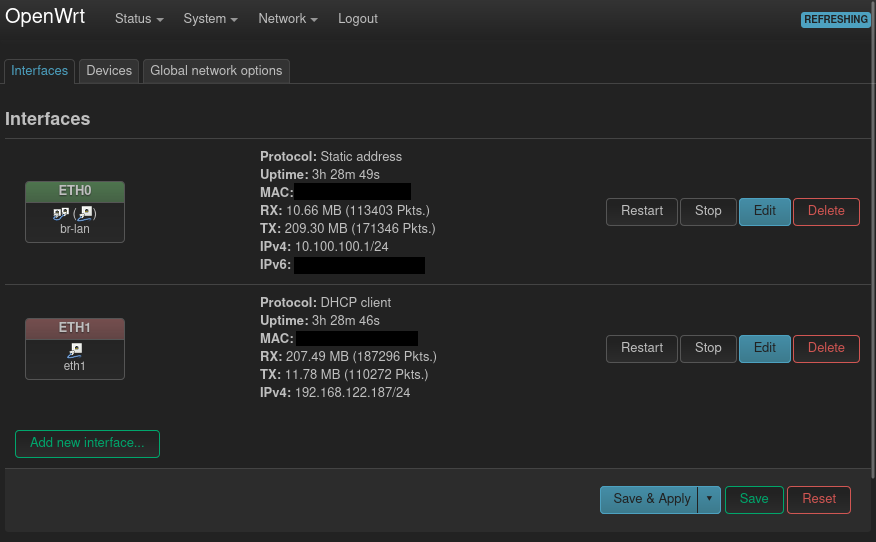
Task: Expand the Network dropdown menu
Action: [x=288, y=19]
